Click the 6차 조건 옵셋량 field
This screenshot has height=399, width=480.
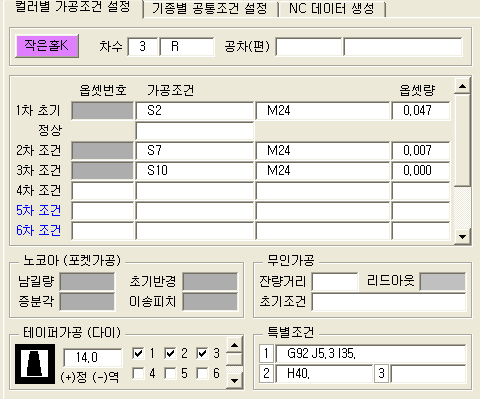[x=421, y=231]
